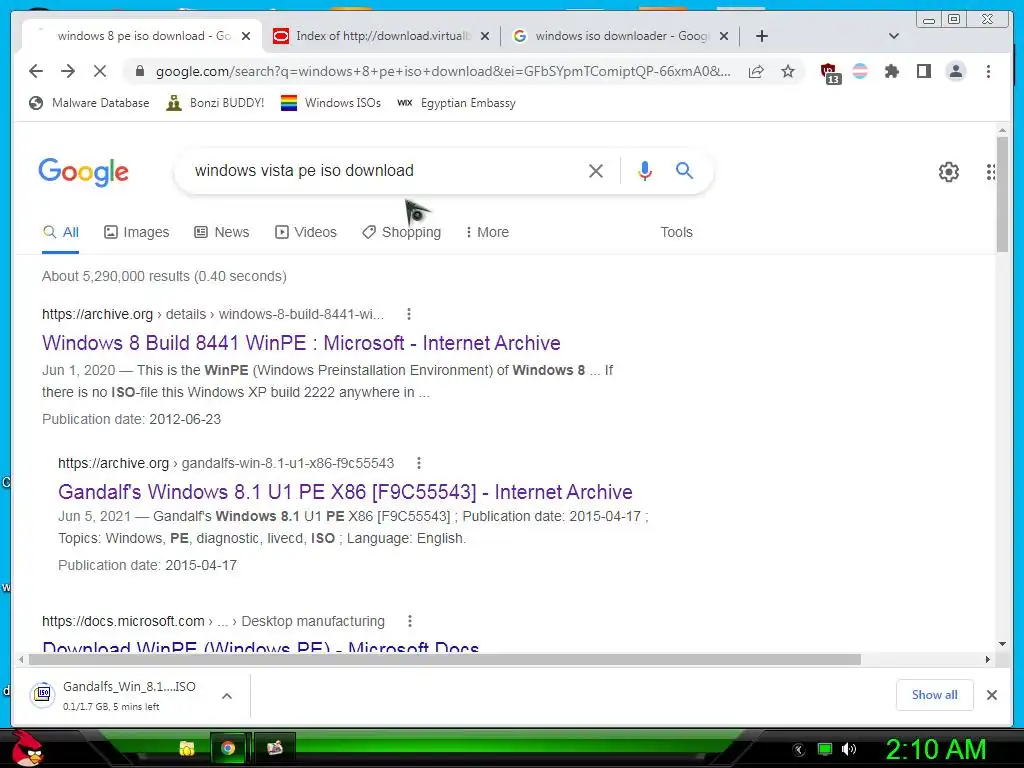Submit search with the magnifier icon

click(x=684, y=170)
